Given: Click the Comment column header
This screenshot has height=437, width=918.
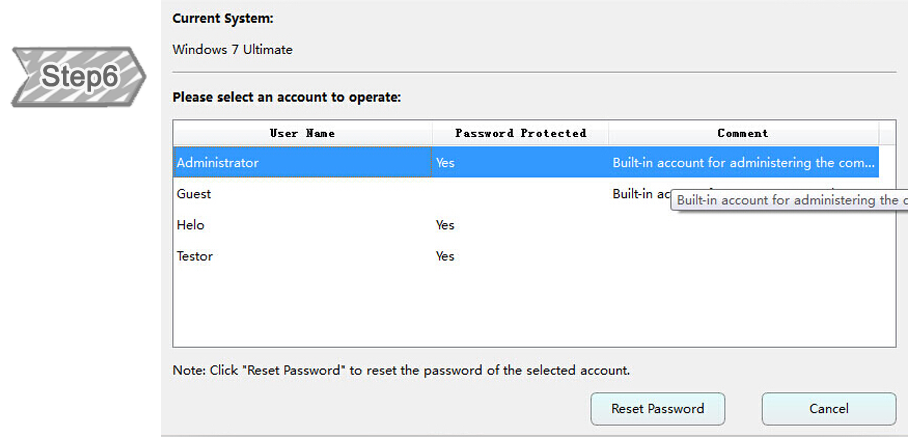Looking at the screenshot, I should pyautogui.click(x=743, y=133).
